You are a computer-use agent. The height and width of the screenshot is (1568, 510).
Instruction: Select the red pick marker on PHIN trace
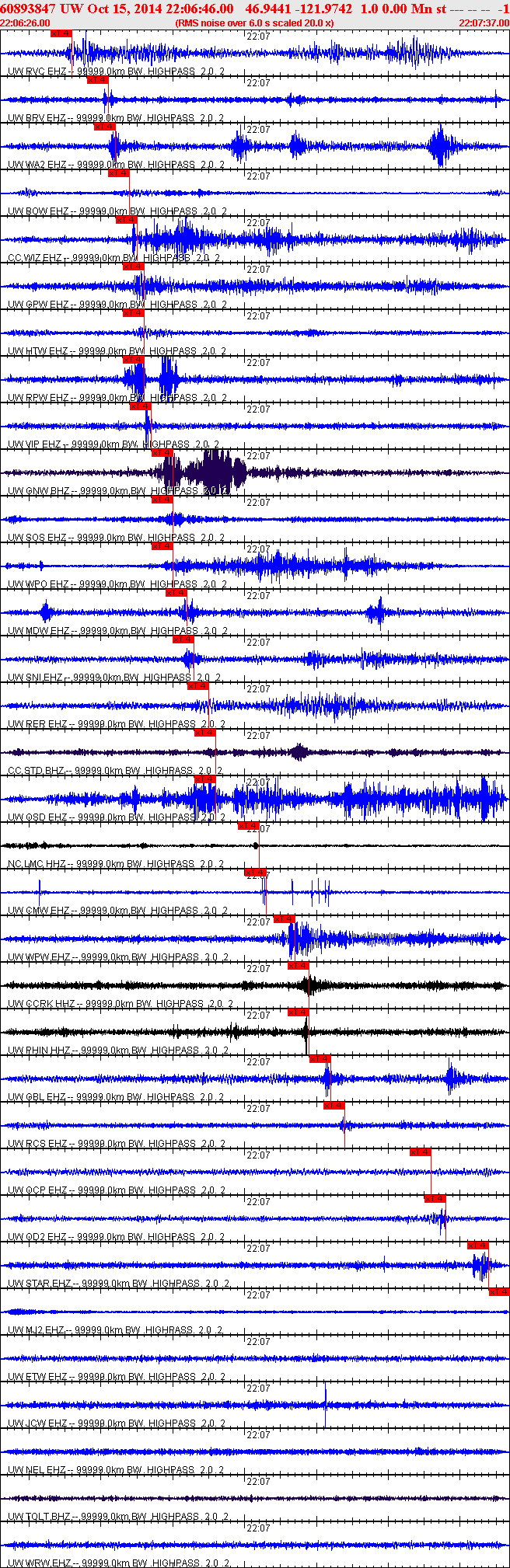pyautogui.click(x=299, y=1012)
